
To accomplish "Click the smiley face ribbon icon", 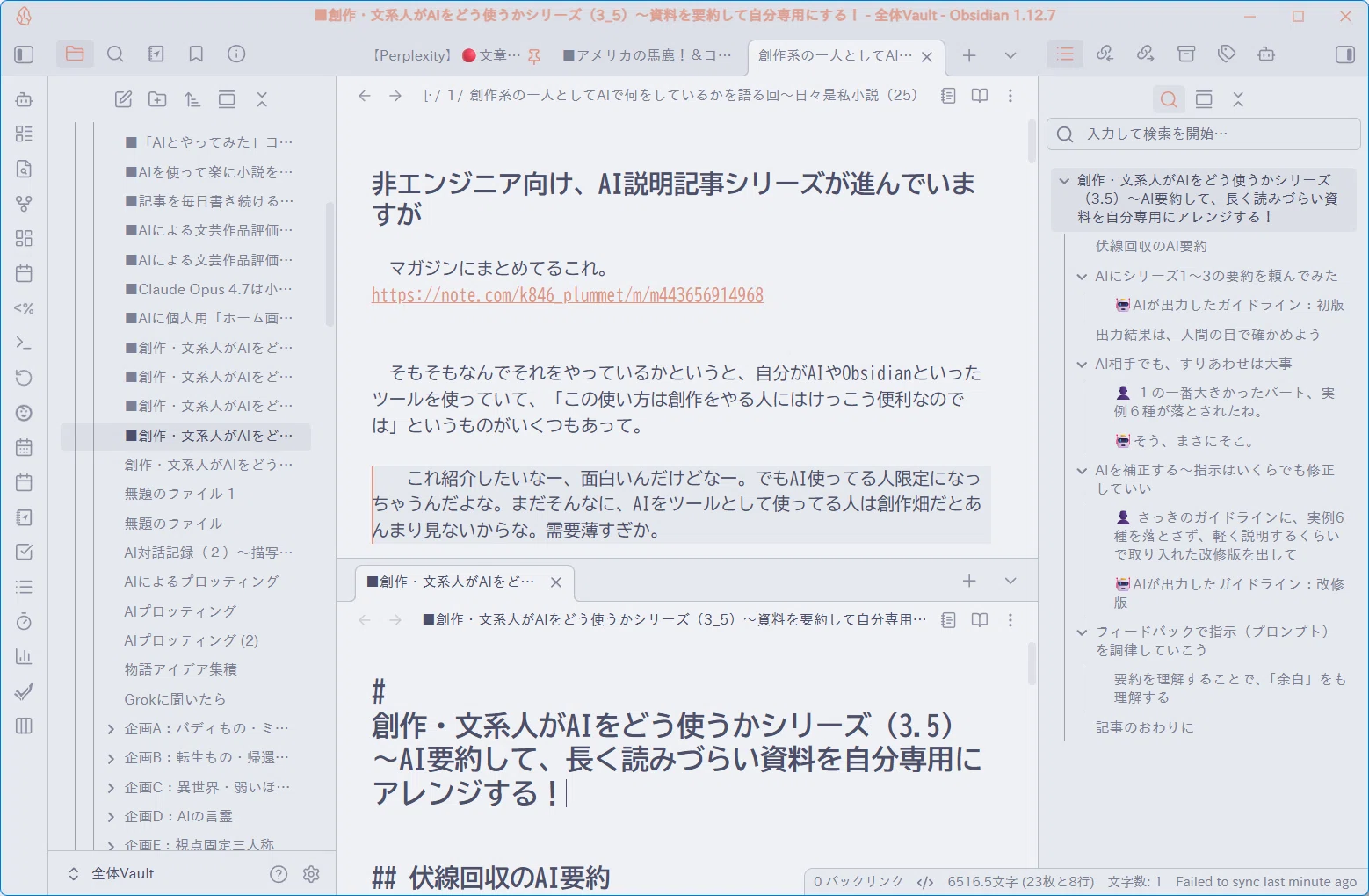I will 24,413.
